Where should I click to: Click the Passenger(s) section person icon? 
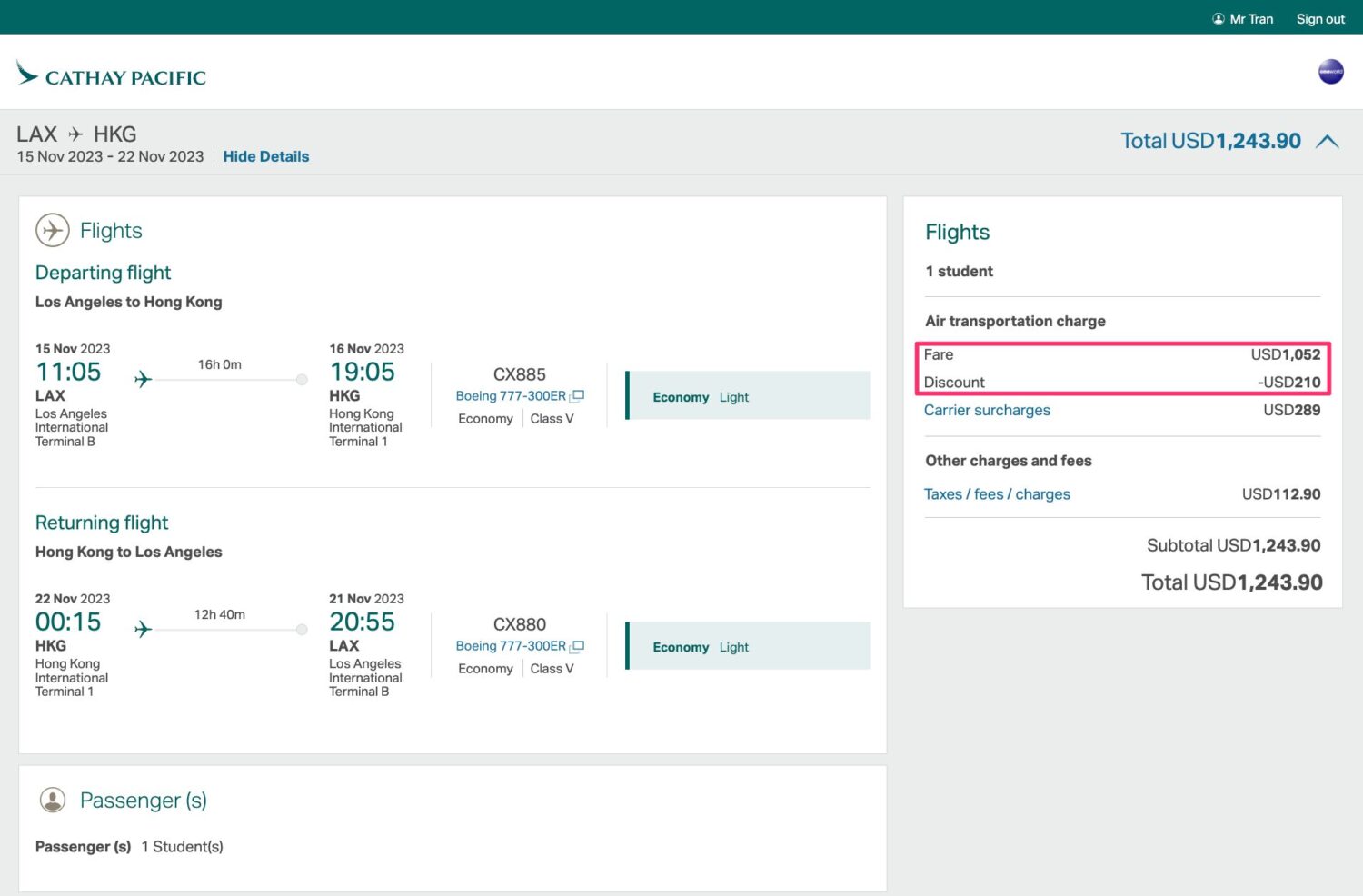tap(53, 800)
